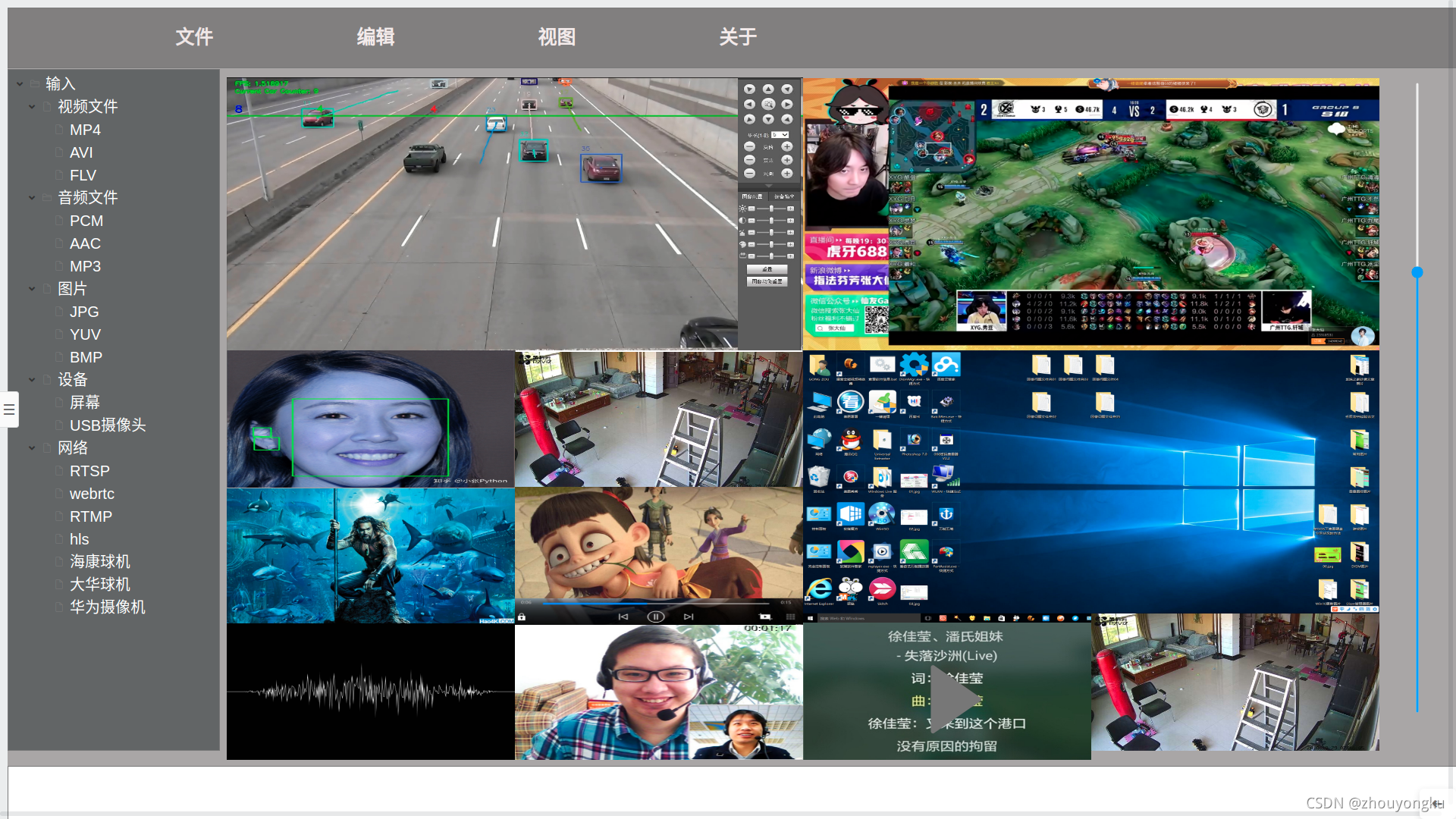Screen dimensions: 1456x819
Task: Collapse the 输入 root tree node
Action: click(x=20, y=83)
